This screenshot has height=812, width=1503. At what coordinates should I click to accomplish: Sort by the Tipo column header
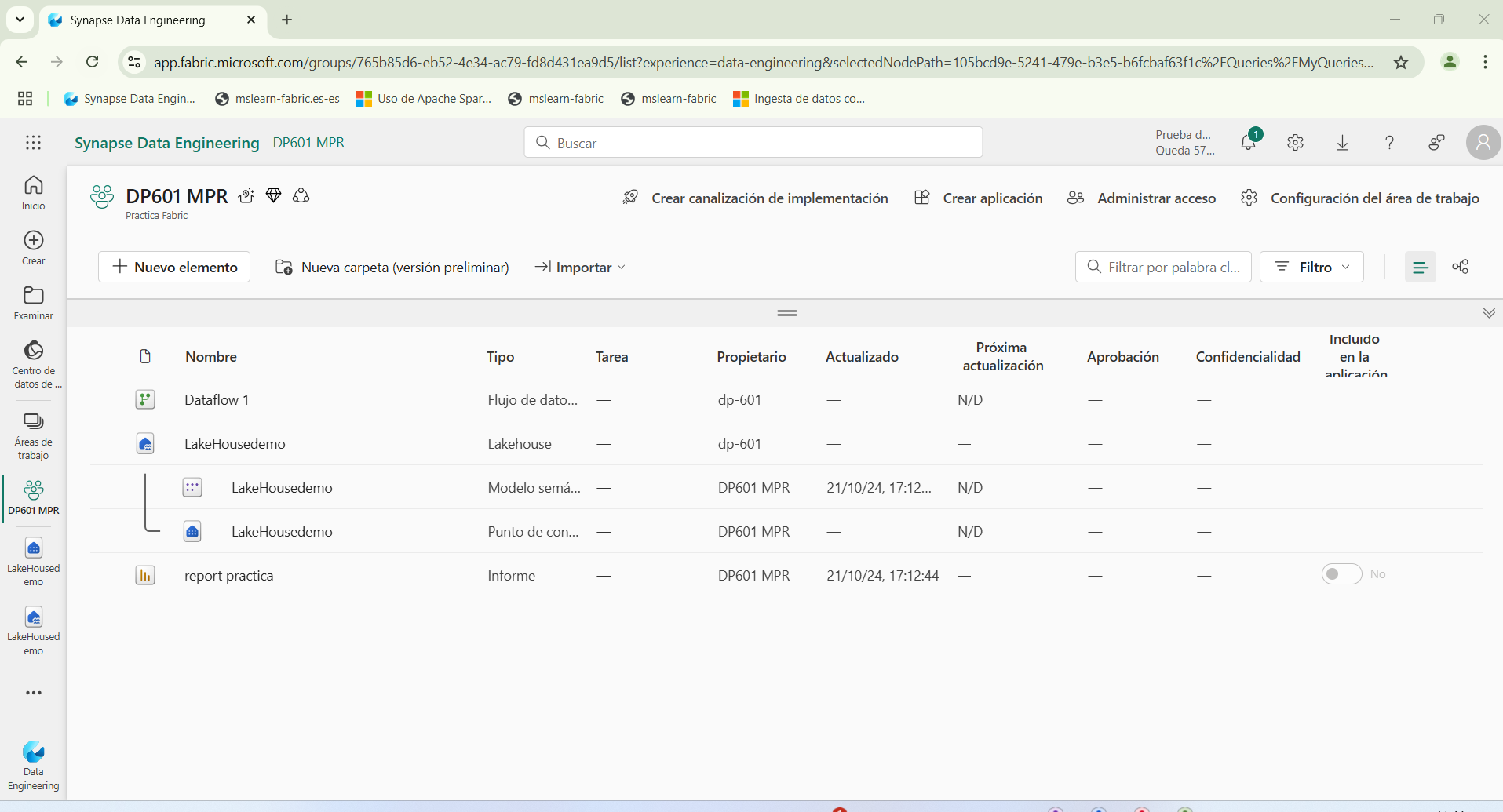point(500,356)
